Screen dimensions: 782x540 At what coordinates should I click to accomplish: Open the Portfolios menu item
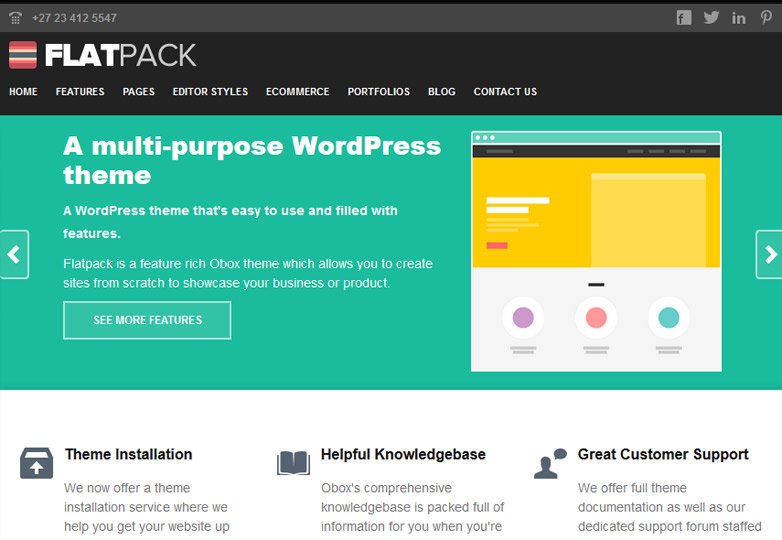[379, 92]
